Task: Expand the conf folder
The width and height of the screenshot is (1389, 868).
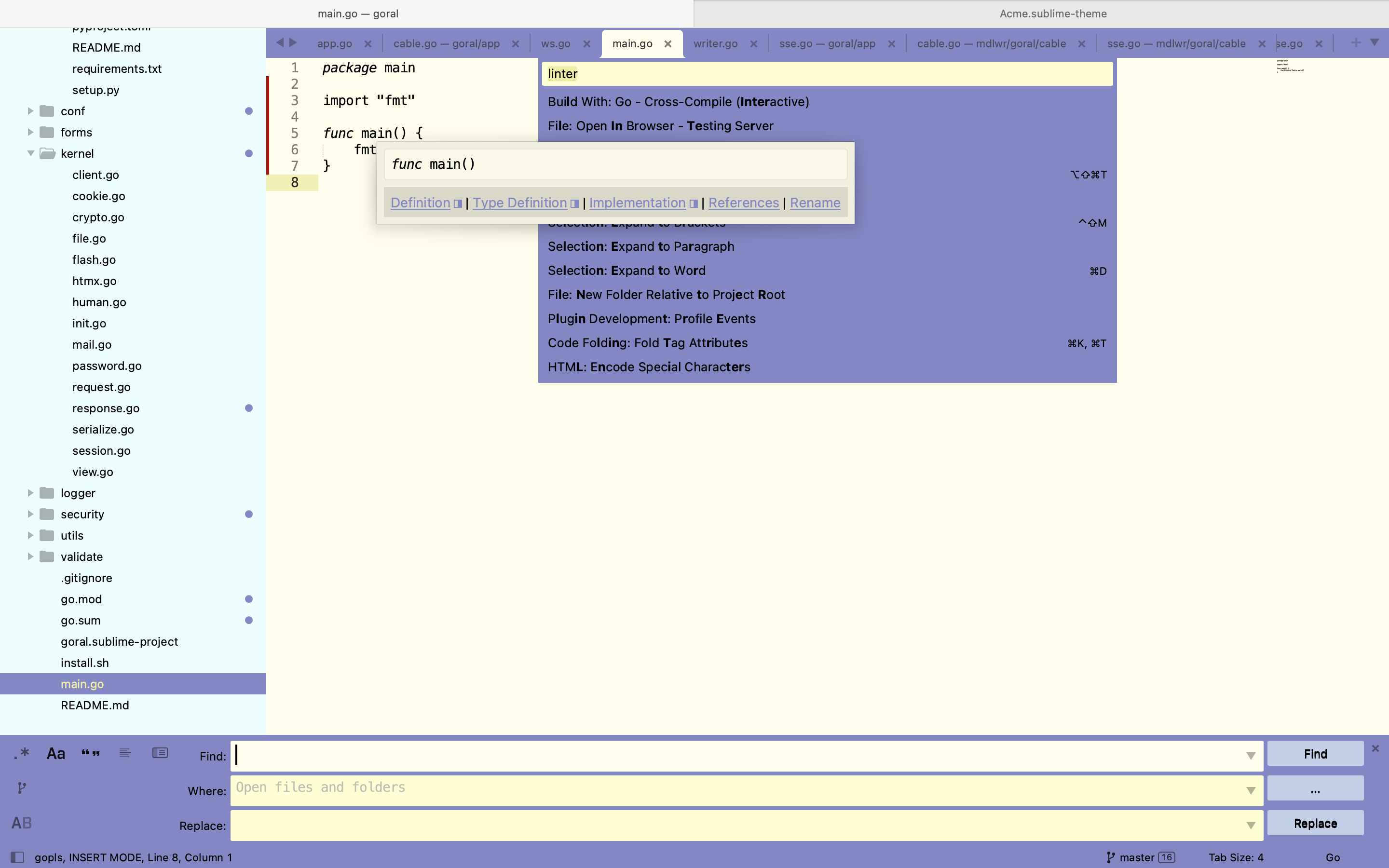Action: coord(30,111)
